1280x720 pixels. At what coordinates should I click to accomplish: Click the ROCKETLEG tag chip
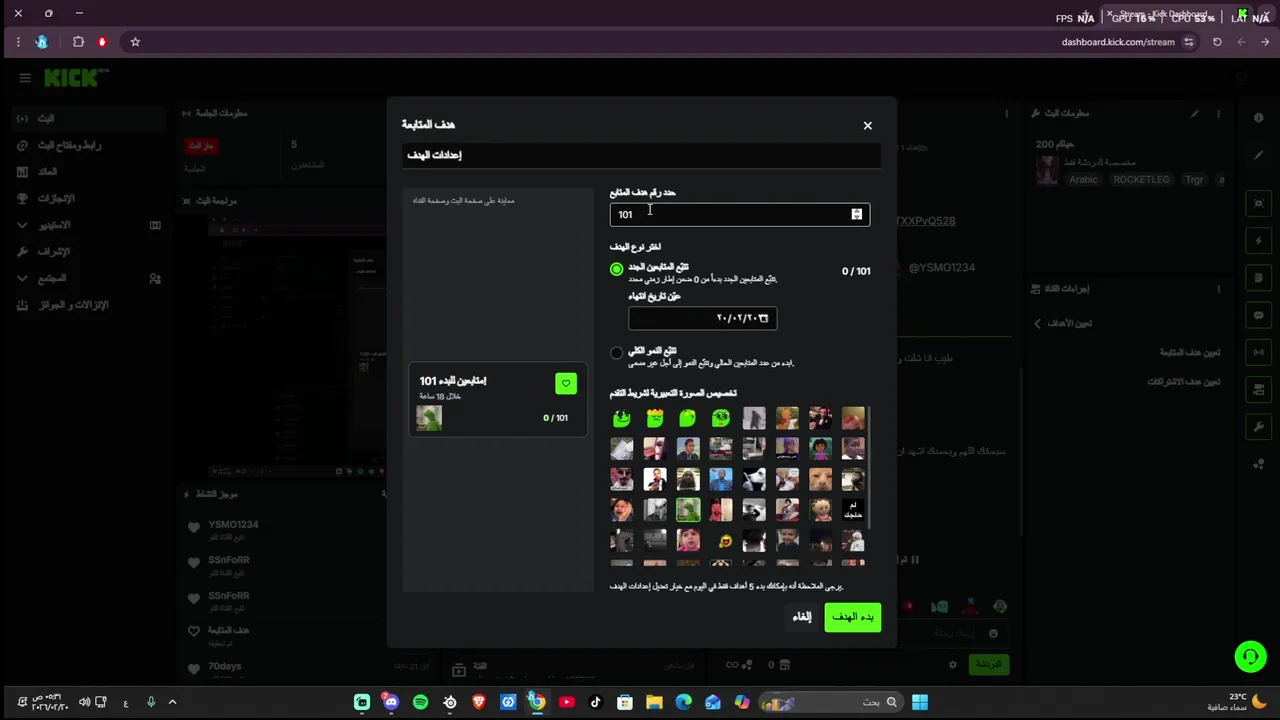pyautogui.click(x=1141, y=180)
